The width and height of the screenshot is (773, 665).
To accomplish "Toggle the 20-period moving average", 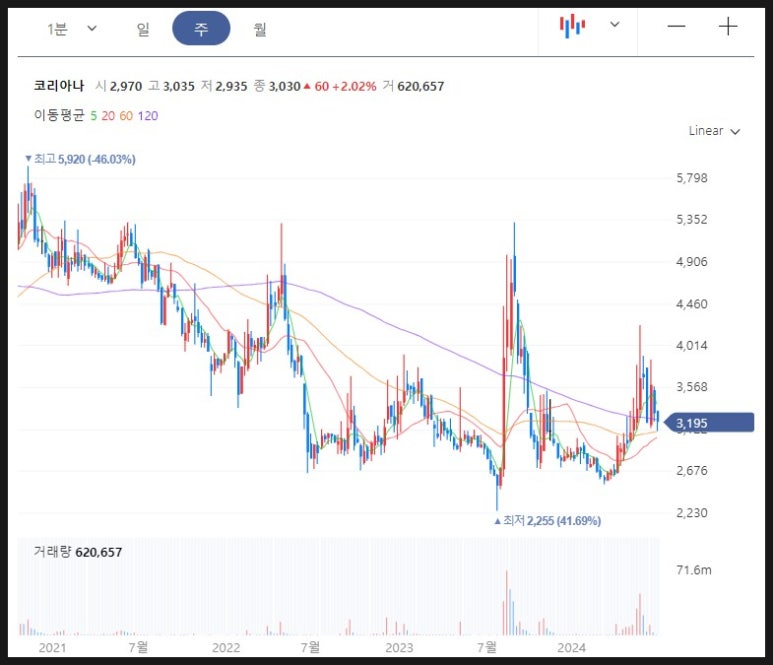I will pyautogui.click(x=108, y=116).
